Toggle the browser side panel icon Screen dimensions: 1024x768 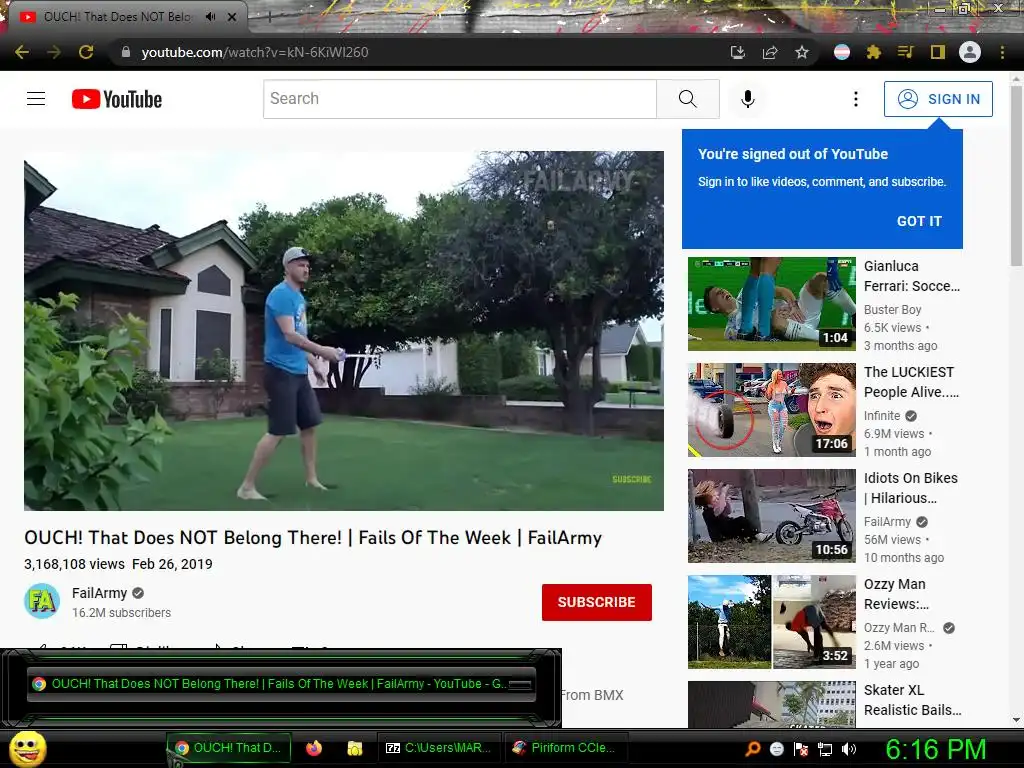(938, 52)
